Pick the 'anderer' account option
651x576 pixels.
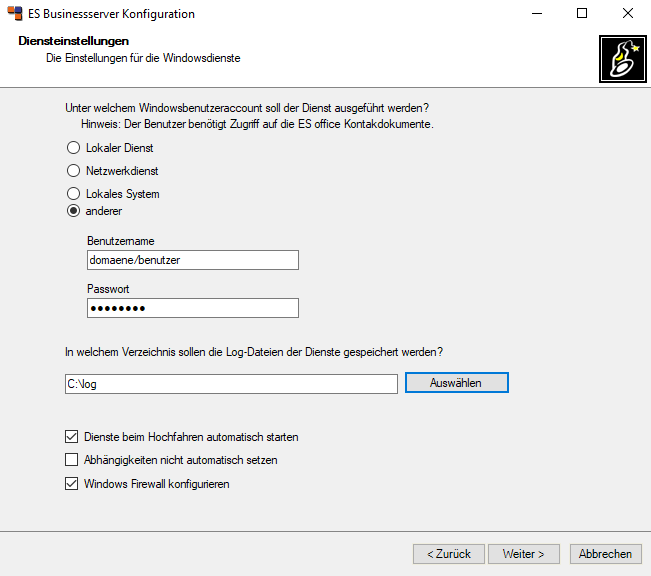(x=73, y=211)
